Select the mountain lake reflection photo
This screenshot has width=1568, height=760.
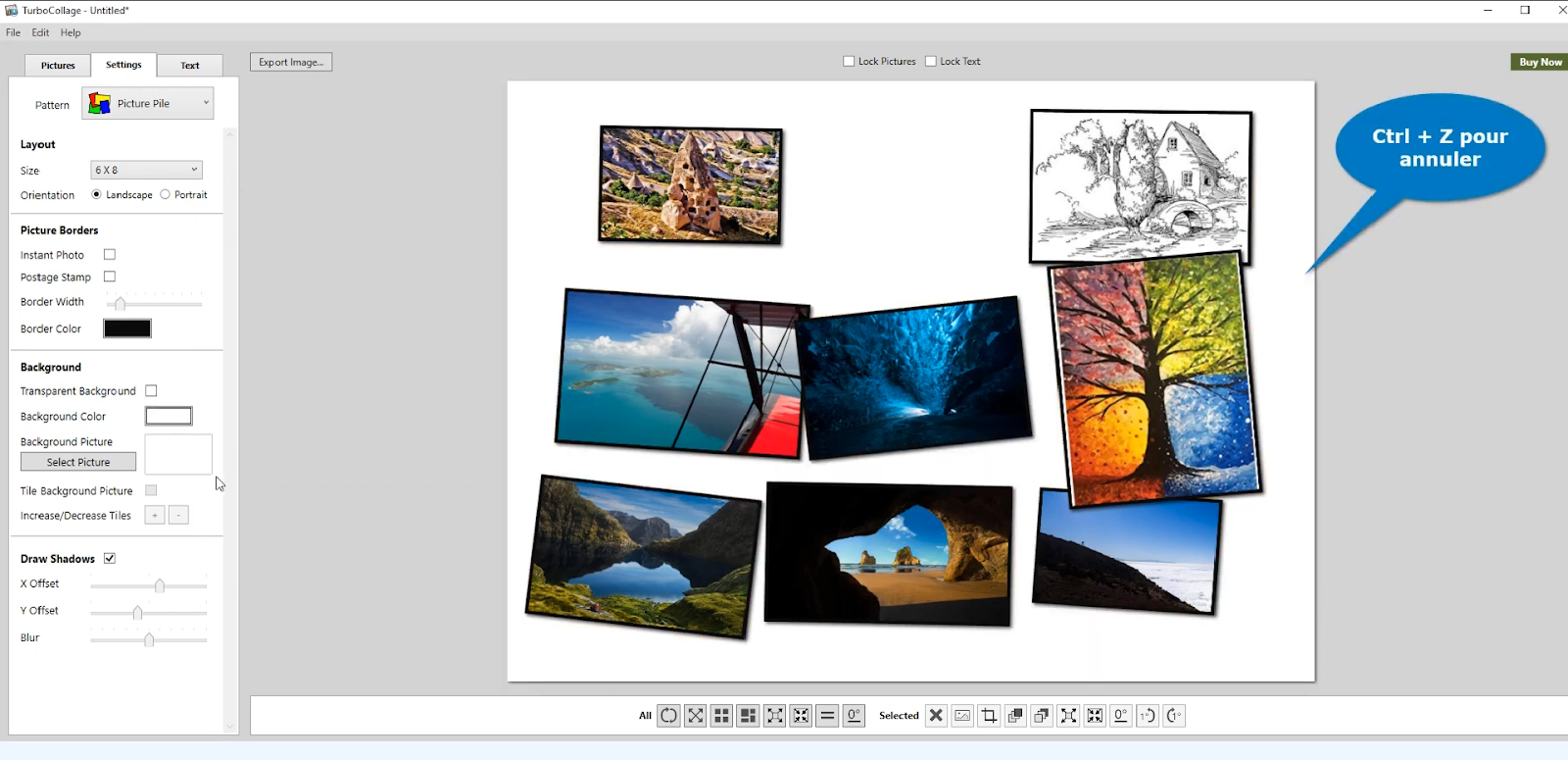click(x=644, y=556)
